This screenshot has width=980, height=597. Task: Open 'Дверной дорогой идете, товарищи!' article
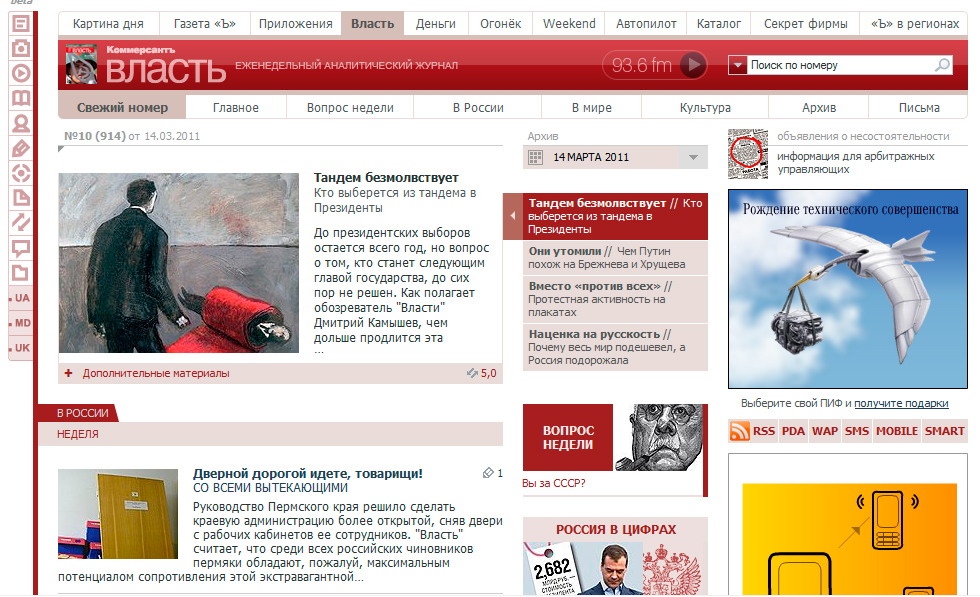tap(308, 473)
